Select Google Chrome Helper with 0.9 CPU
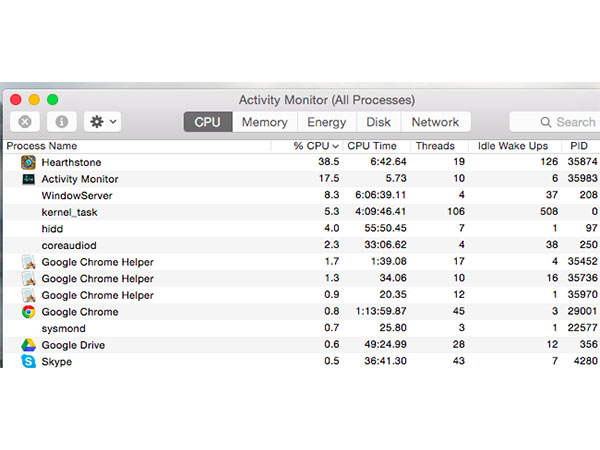600x450 pixels. click(98, 295)
